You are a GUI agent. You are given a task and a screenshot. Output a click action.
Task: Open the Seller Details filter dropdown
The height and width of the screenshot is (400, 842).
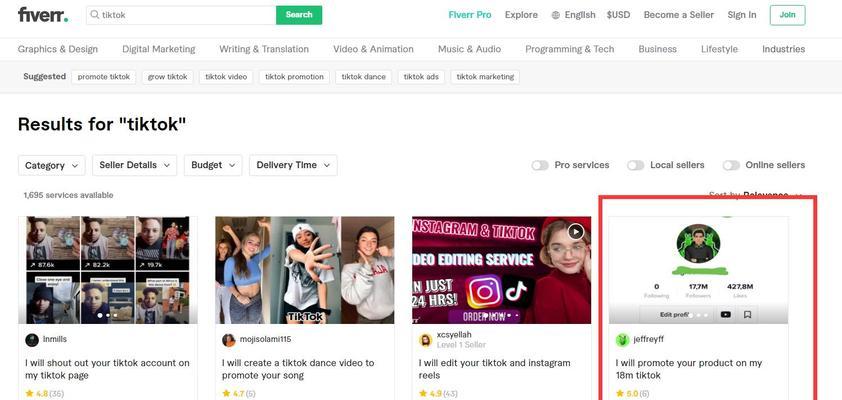click(135, 165)
